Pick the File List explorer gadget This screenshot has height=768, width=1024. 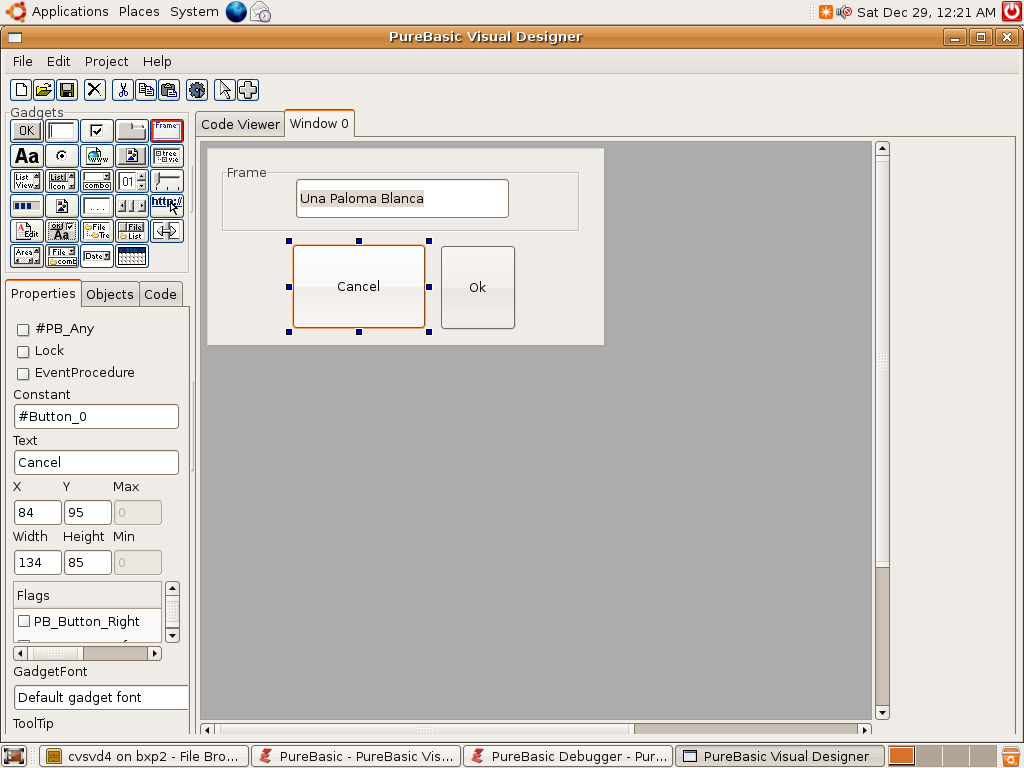click(132, 231)
